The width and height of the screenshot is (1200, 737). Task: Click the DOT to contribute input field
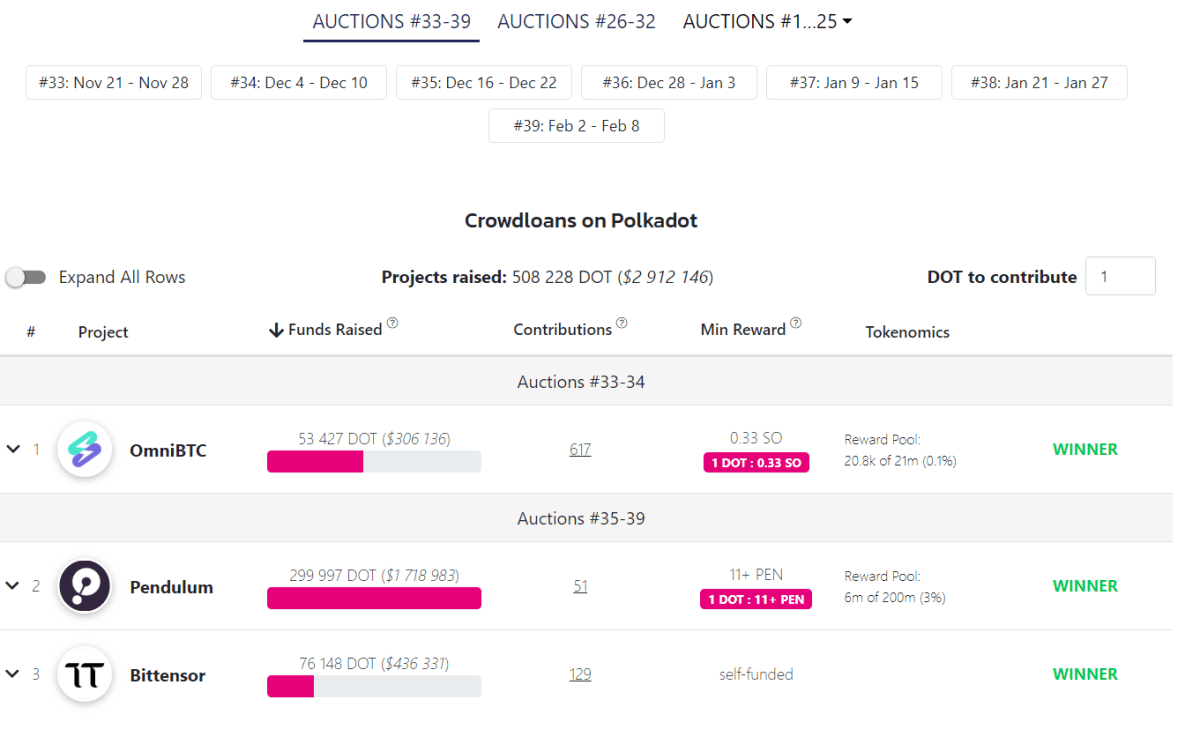[x=1120, y=276]
